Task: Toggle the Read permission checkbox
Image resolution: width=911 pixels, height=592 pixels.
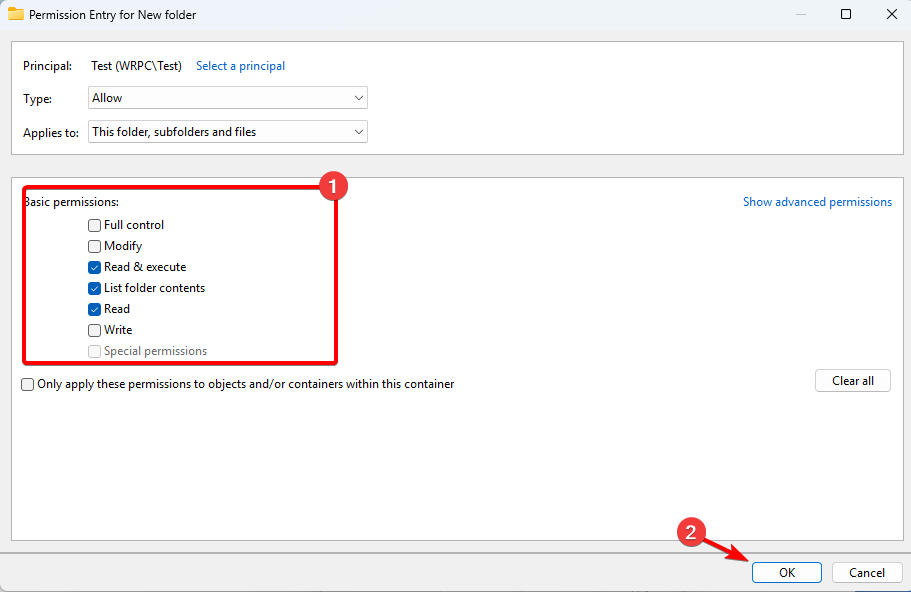Action: 94,309
